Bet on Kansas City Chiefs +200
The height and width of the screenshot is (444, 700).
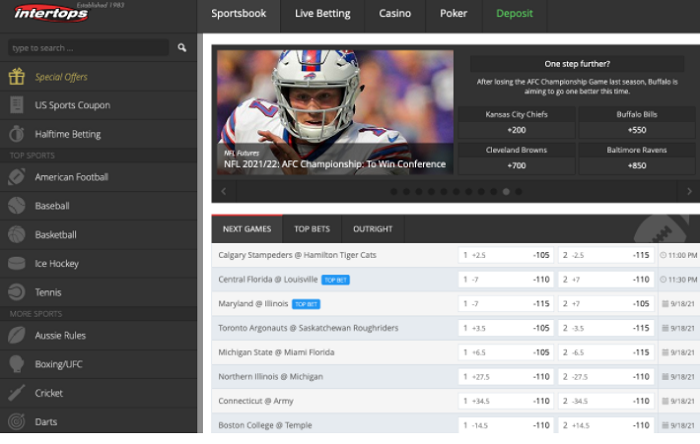[516, 122]
